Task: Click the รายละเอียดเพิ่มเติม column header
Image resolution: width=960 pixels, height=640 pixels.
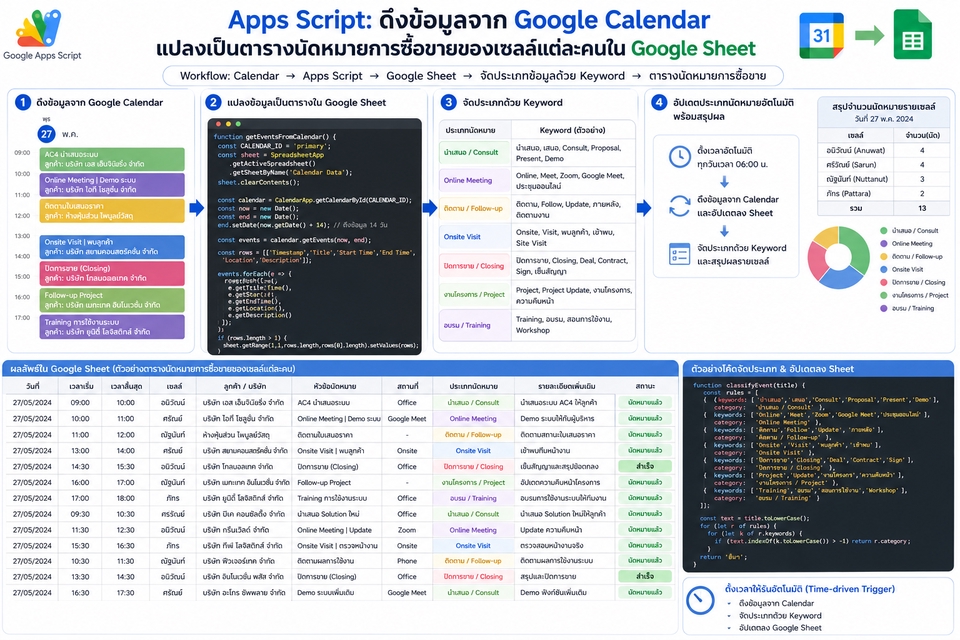Action: [565, 386]
